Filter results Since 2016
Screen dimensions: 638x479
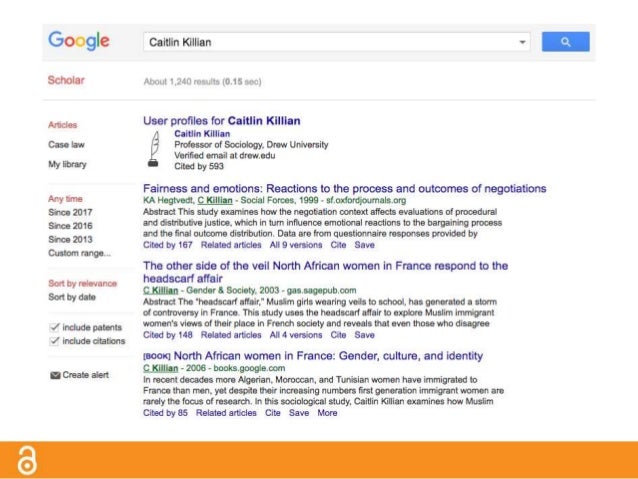70,225
